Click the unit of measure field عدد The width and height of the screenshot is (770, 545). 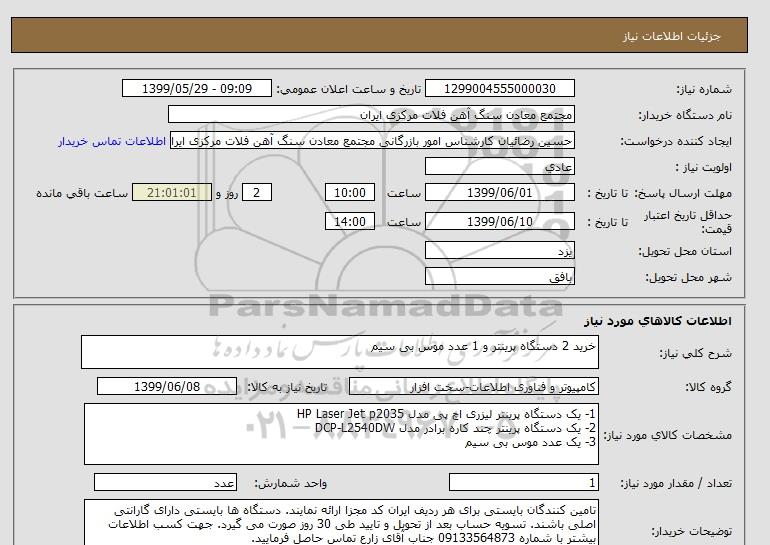coord(165,483)
